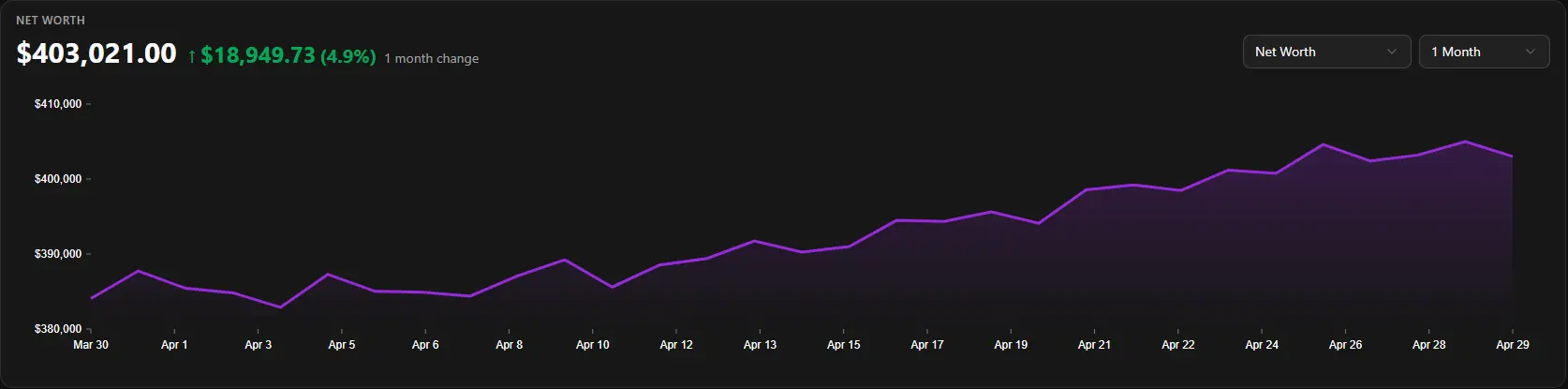The height and width of the screenshot is (389, 1568).
Task: Click the Apr 15 x-axis label
Action: [x=844, y=345]
